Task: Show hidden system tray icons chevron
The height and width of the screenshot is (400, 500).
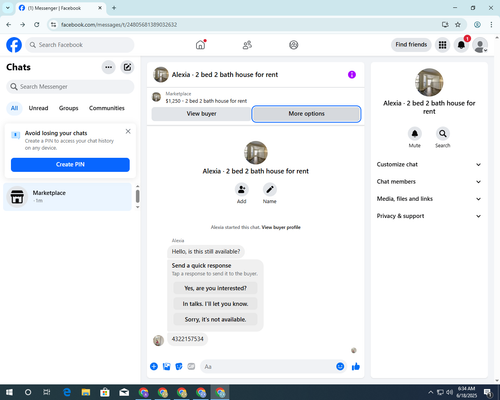Action: pos(430,392)
